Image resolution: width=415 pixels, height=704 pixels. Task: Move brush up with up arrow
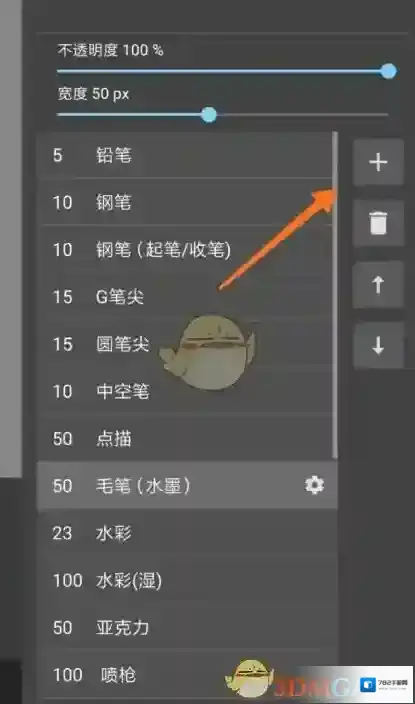coord(378,285)
